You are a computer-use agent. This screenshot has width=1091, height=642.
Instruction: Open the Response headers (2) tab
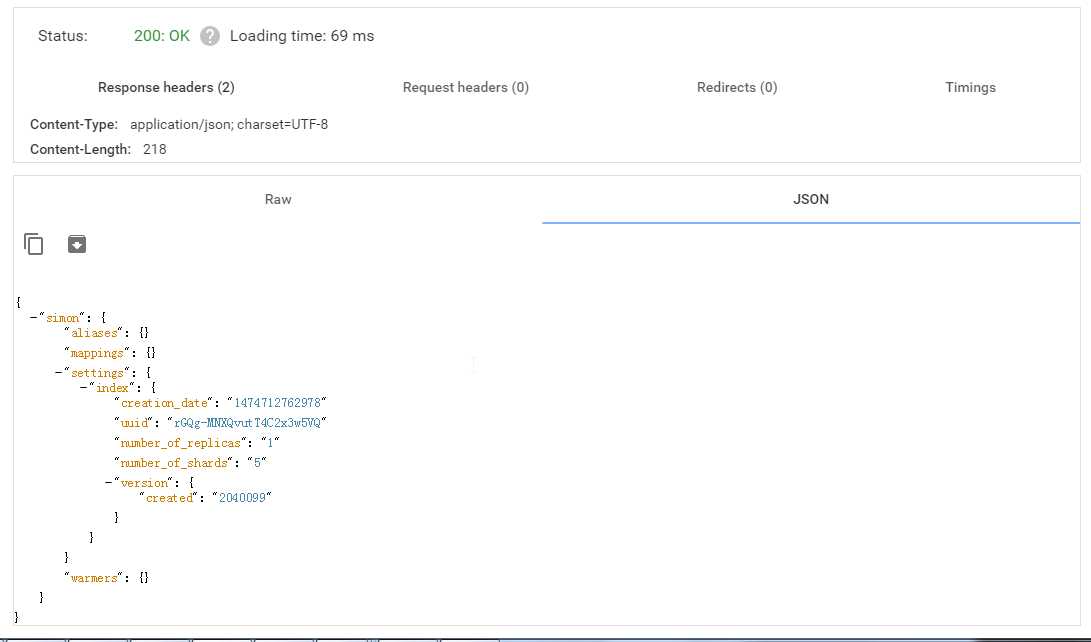click(x=166, y=88)
